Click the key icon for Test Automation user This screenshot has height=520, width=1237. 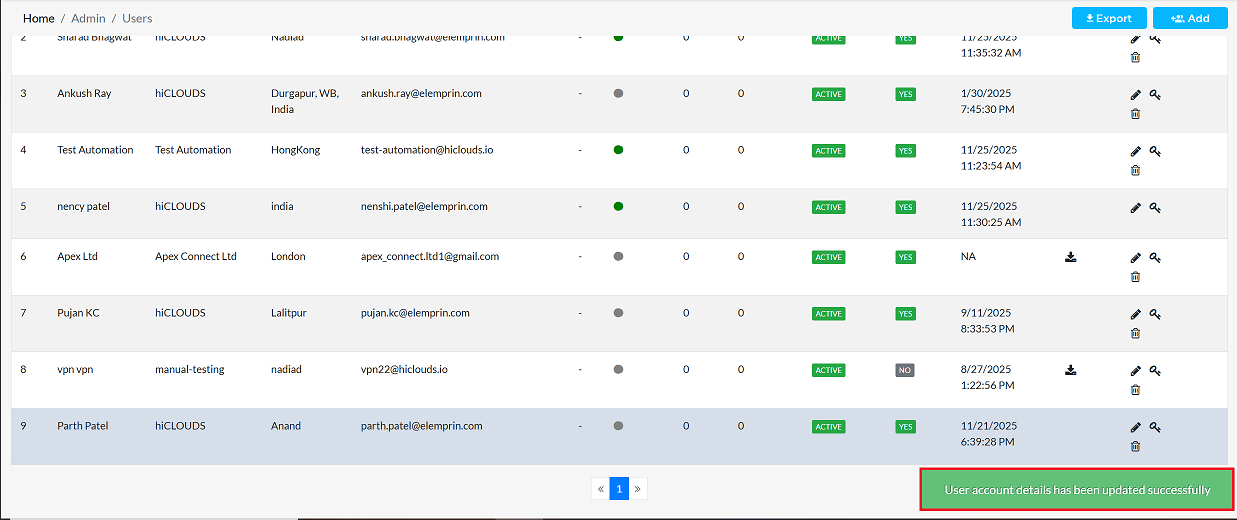pyautogui.click(x=1154, y=151)
